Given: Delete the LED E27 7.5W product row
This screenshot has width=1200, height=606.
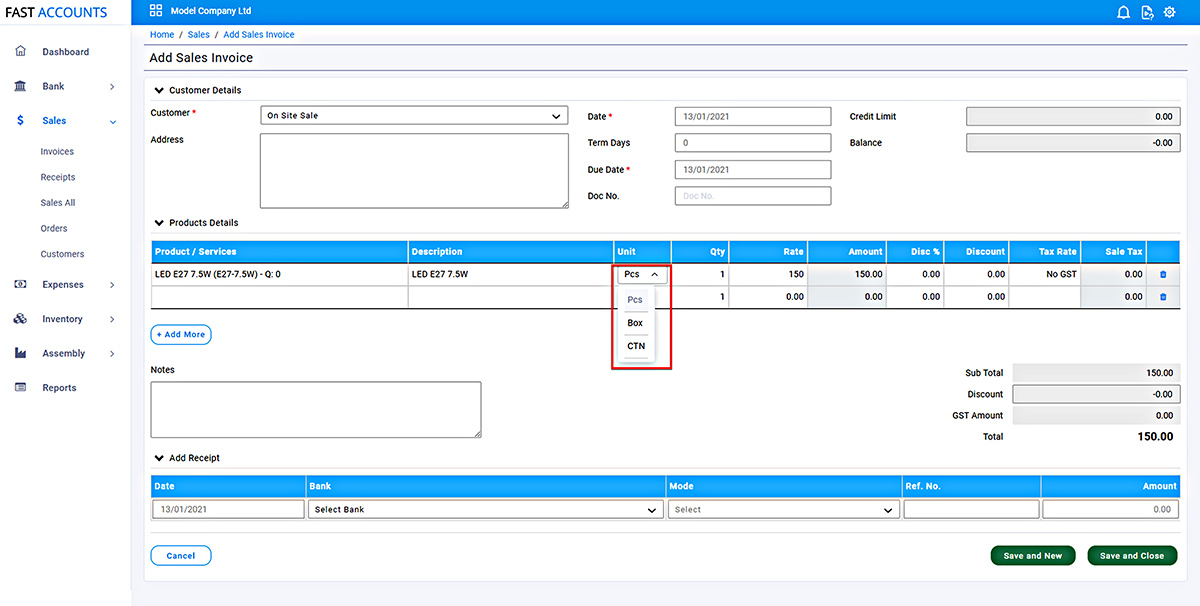Looking at the screenshot, I should (1162, 274).
